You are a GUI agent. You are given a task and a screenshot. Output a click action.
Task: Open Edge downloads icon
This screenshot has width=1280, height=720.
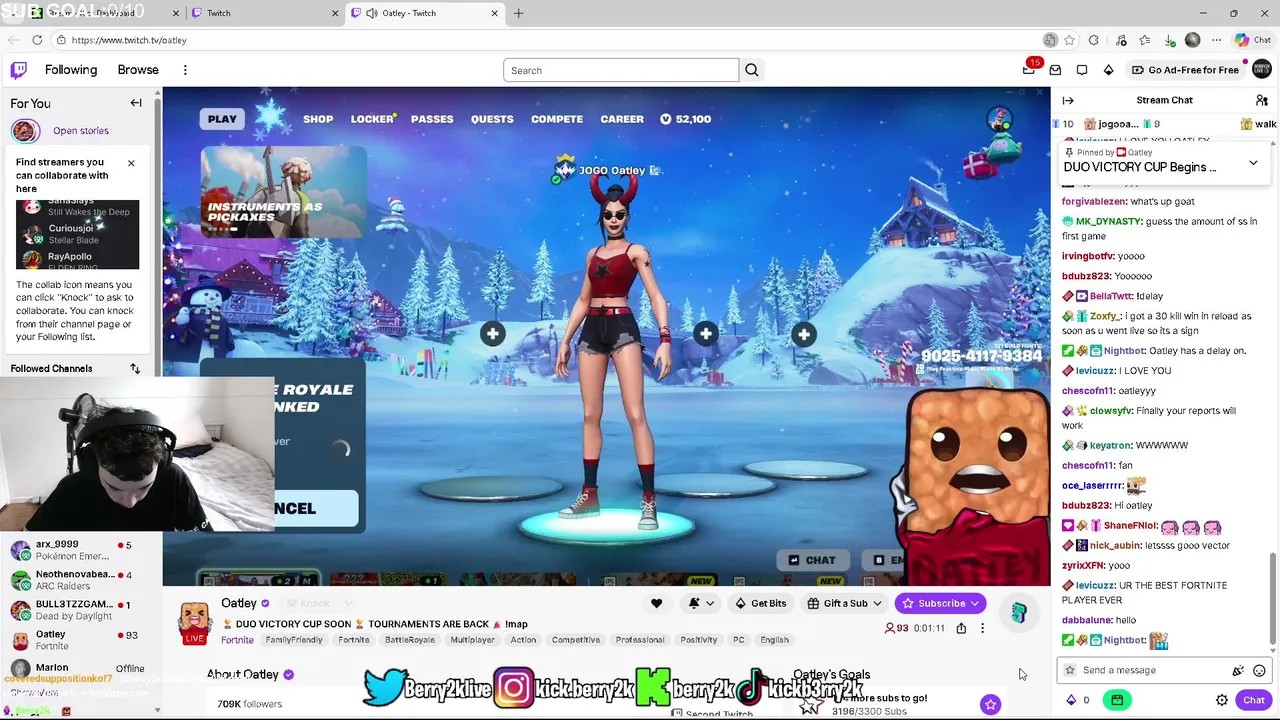(1169, 40)
